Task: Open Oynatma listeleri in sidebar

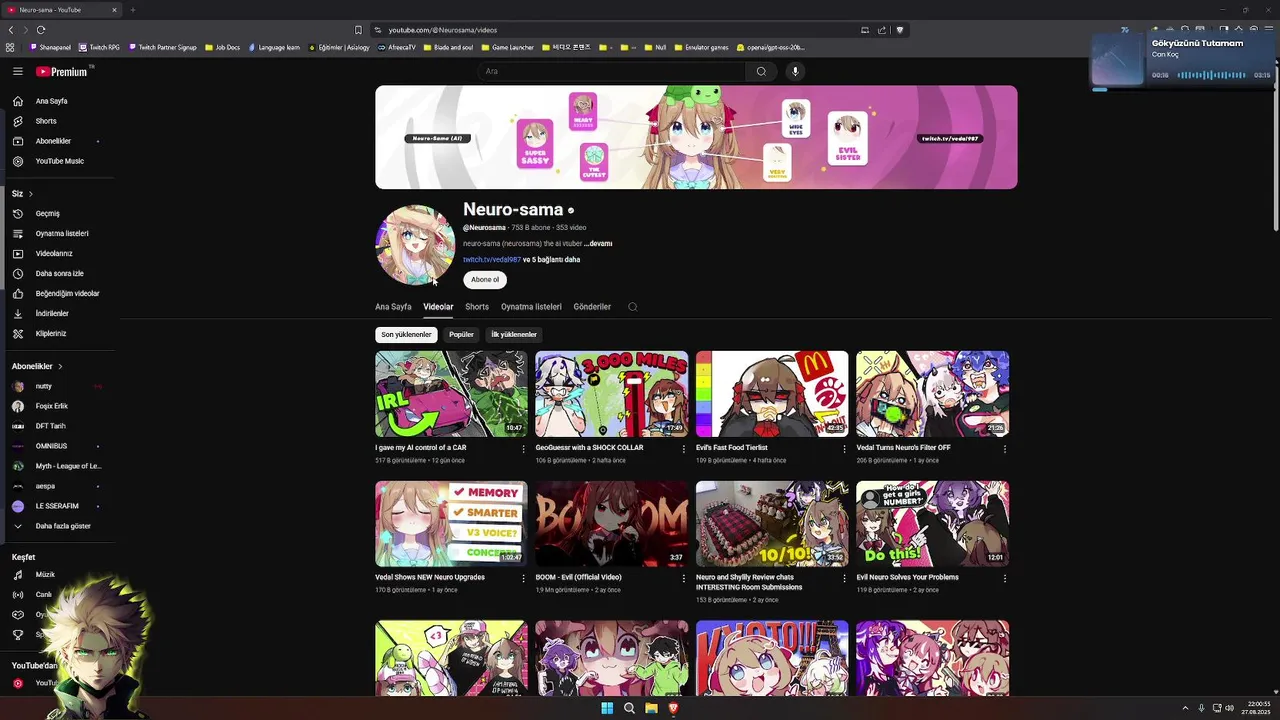Action: [x=62, y=233]
